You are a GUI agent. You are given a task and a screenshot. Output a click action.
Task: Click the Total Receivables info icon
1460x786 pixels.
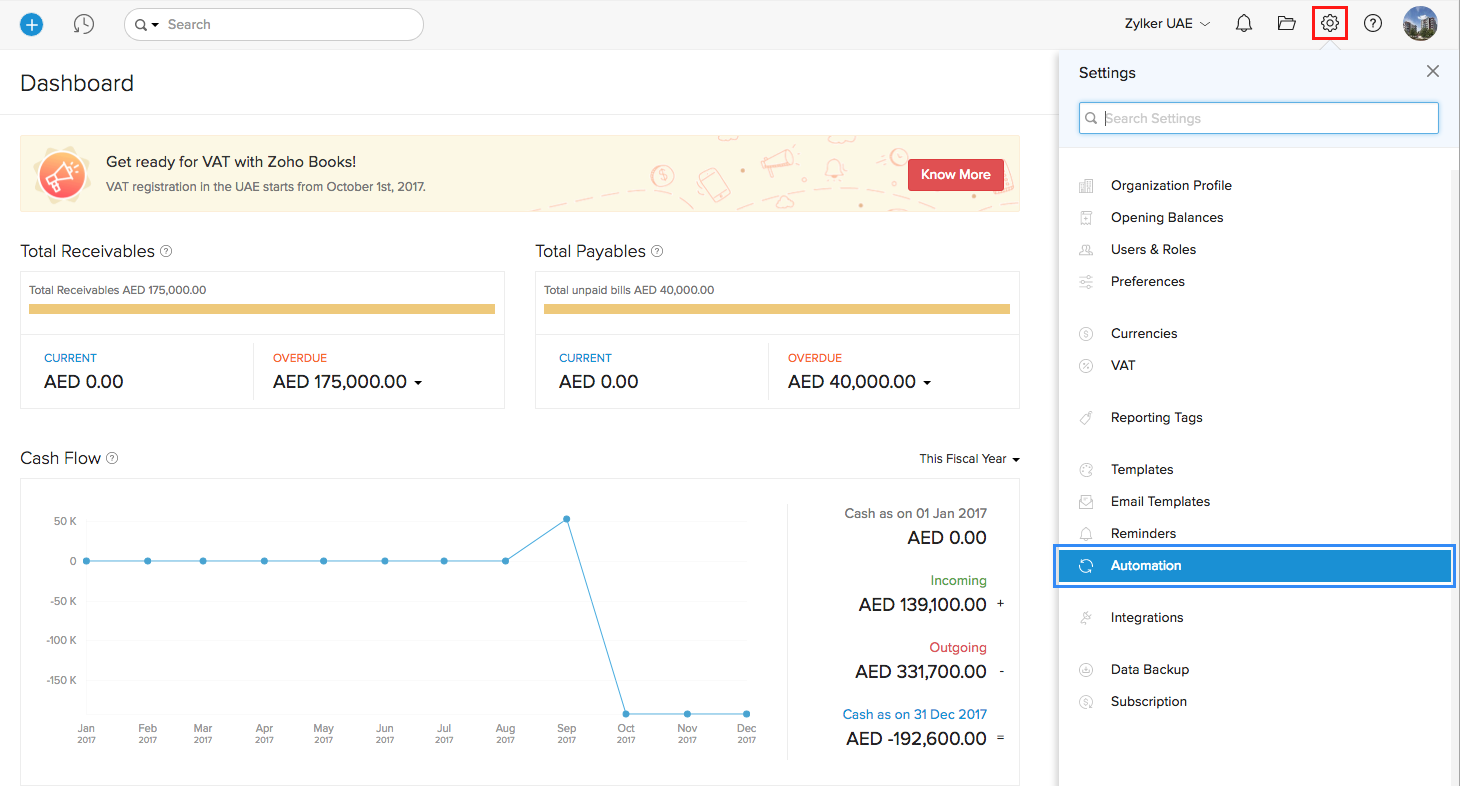pos(167,252)
